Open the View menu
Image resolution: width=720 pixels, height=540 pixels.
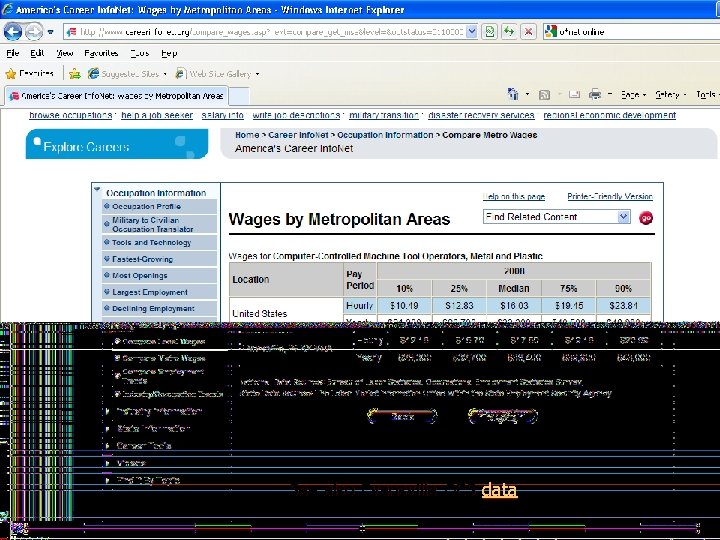coord(64,53)
